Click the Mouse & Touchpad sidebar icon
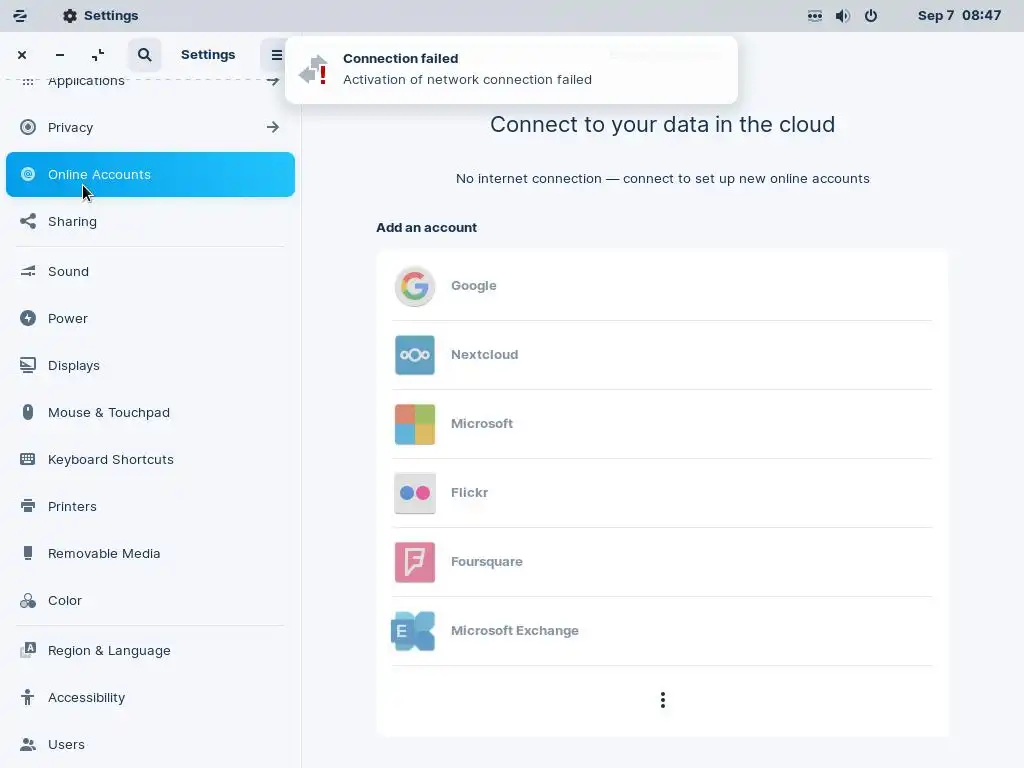Viewport: 1024px width, 768px height. [28, 412]
